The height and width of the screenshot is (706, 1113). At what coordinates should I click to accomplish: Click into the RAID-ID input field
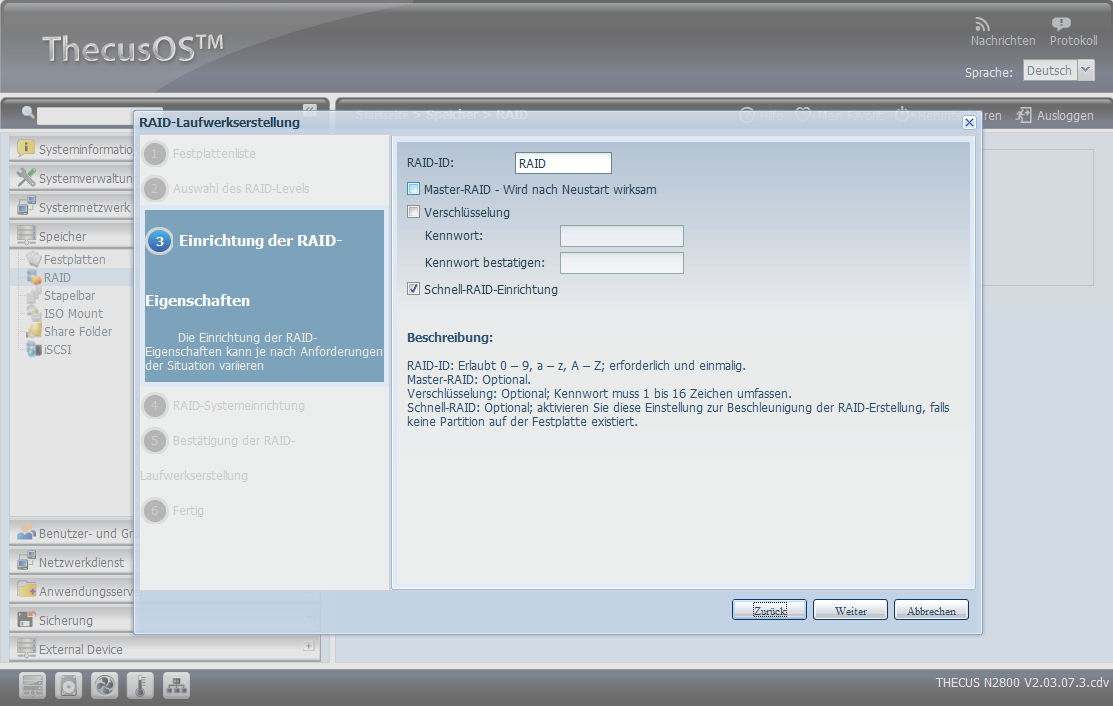pos(563,163)
